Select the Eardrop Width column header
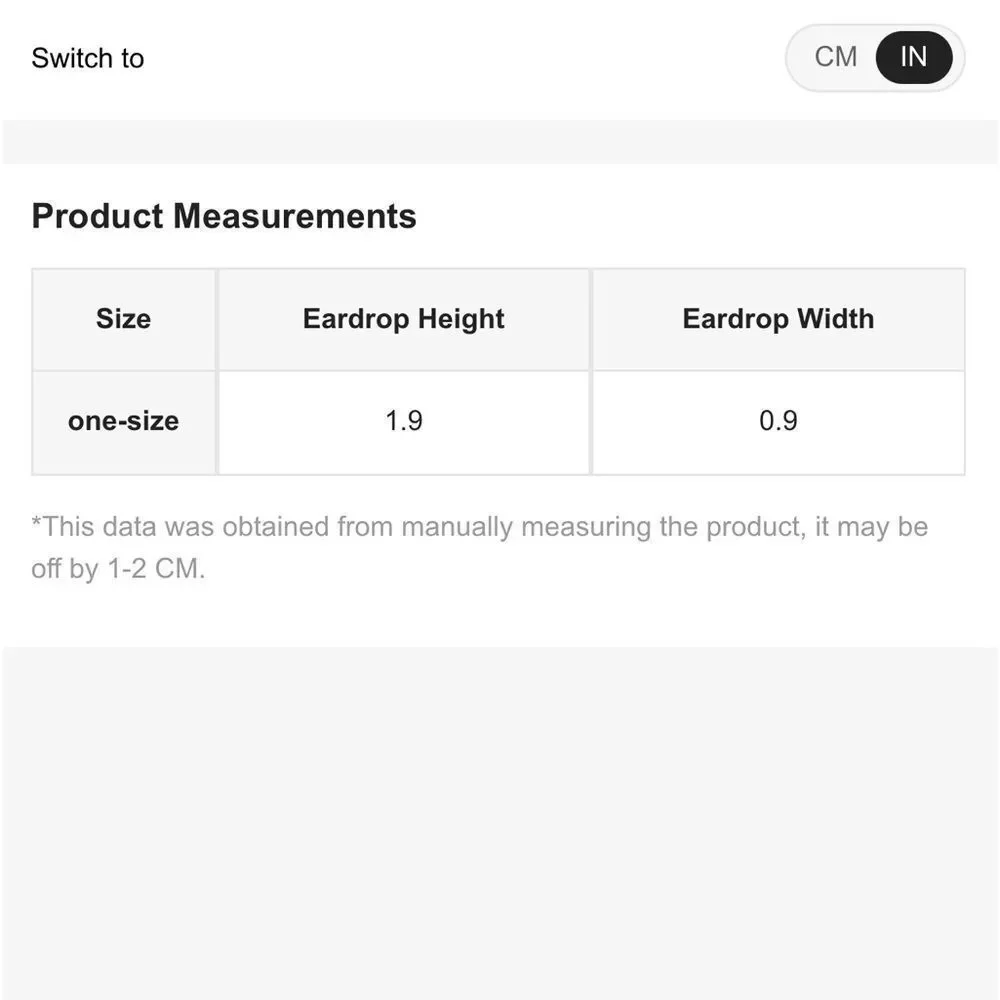Screen dimensions: 1000x1000 coord(778,319)
